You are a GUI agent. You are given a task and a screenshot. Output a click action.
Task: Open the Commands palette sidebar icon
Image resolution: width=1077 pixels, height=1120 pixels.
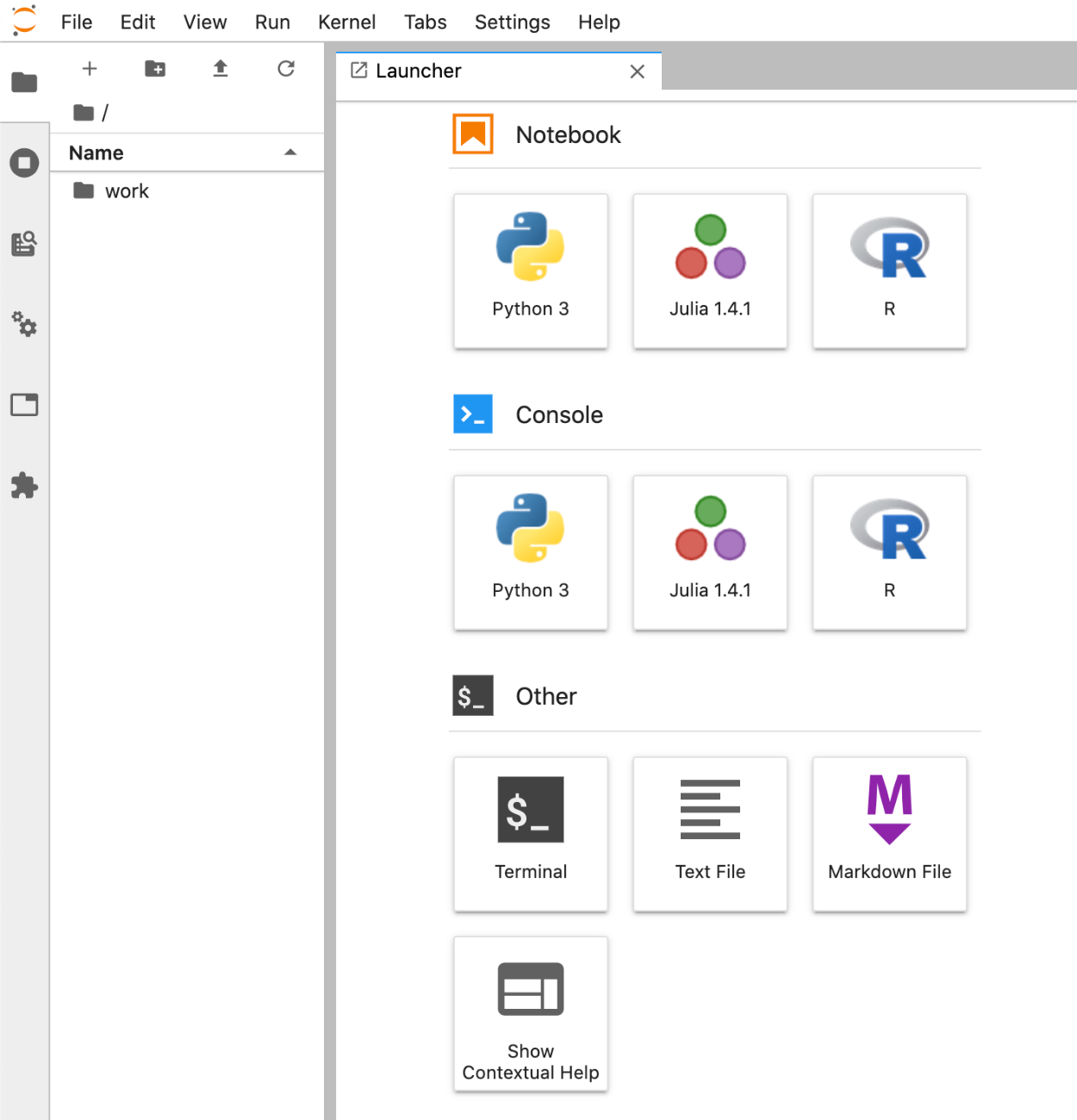tap(24, 244)
